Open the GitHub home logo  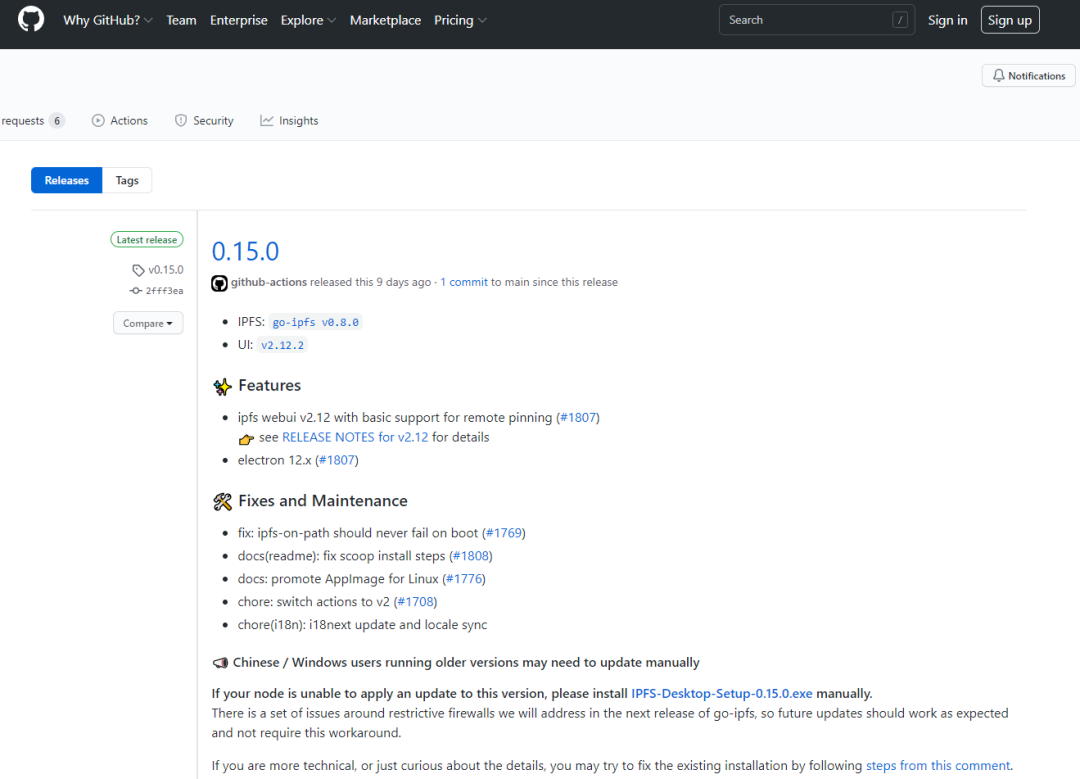pos(31,19)
